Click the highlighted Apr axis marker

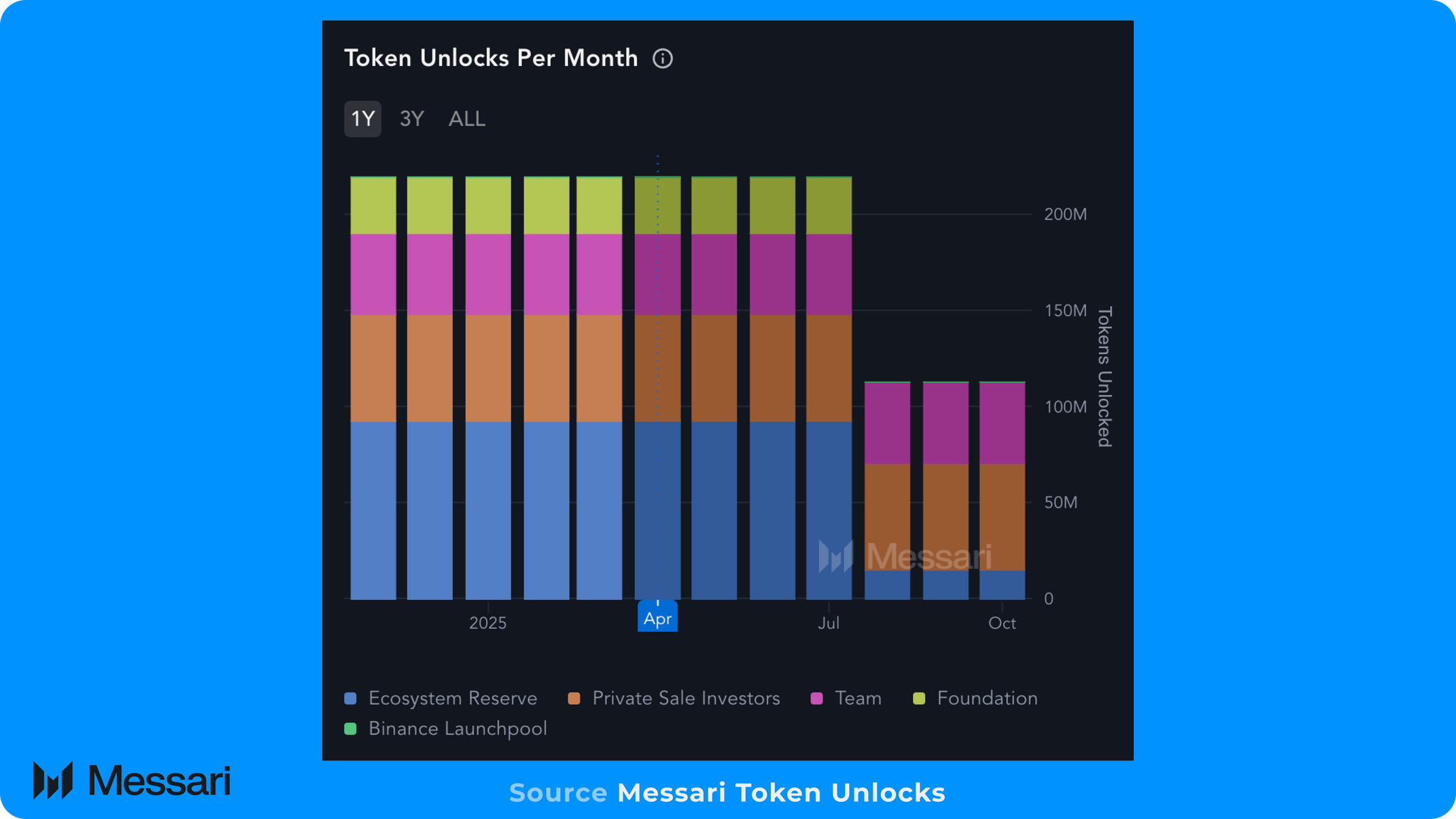[657, 617]
